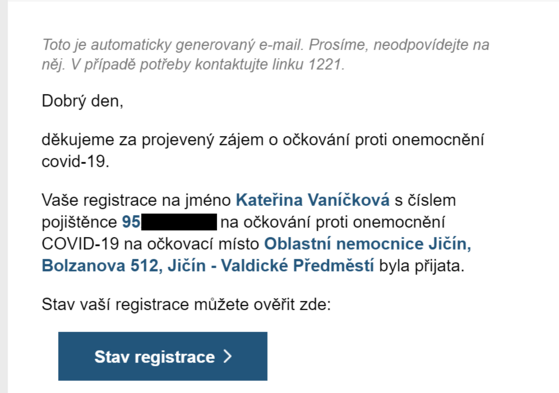
Task: Click the black redaction box
Action: [x=179, y=222]
